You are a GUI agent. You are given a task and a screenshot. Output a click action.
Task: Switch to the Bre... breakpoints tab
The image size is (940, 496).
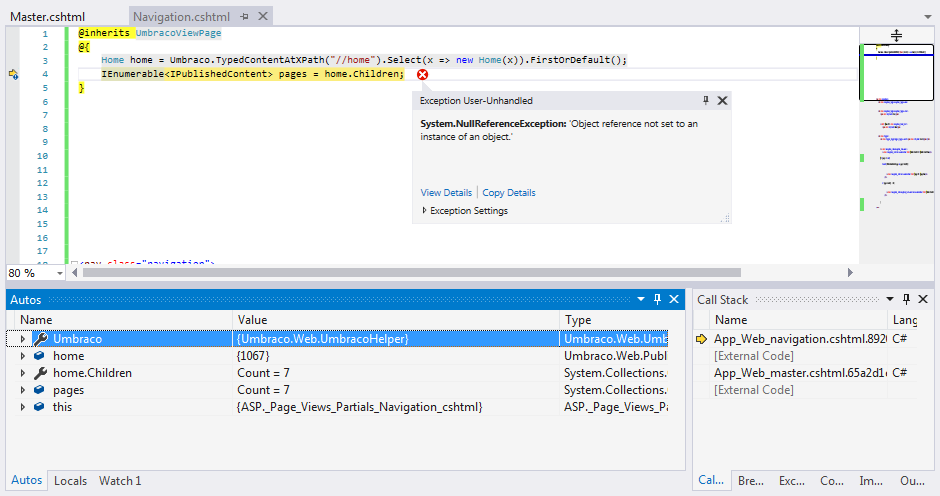tap(751, 480)
